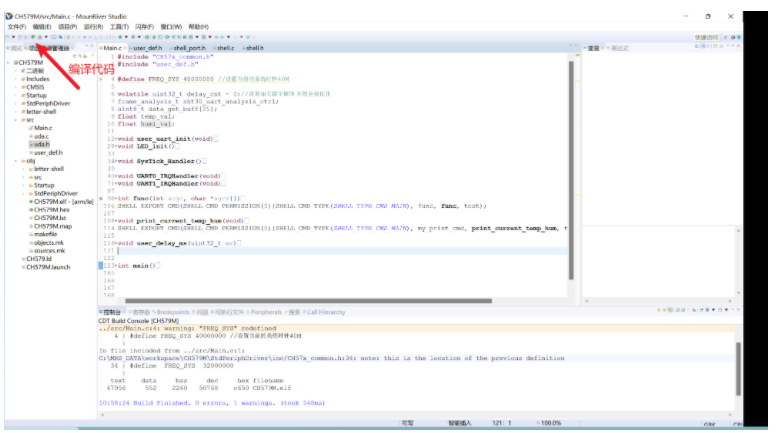Click the build project icon in toolbar

32,37
